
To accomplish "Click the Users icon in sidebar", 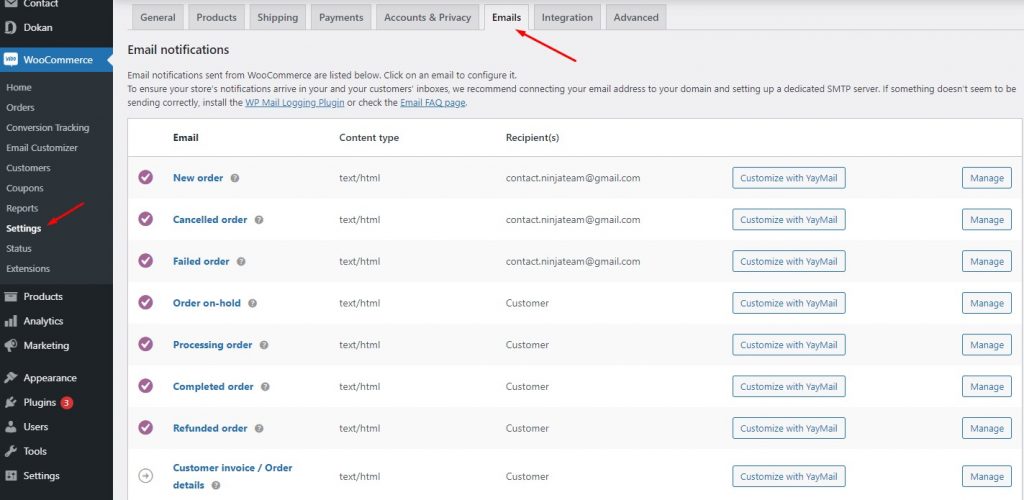I will pos(10,427).
